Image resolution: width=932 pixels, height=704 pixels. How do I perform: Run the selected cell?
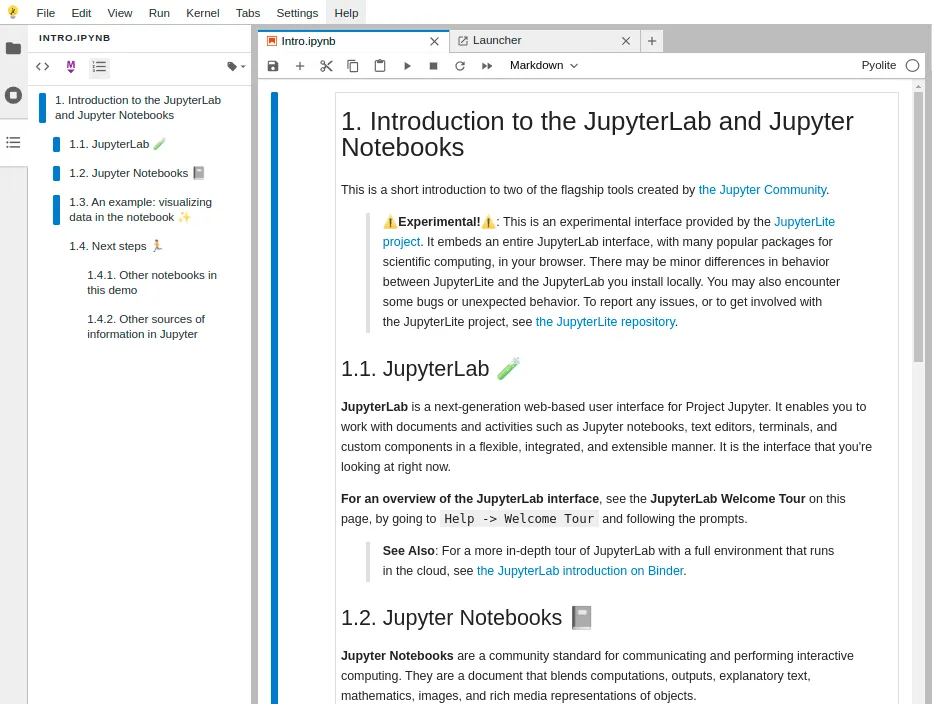[407, 65]
